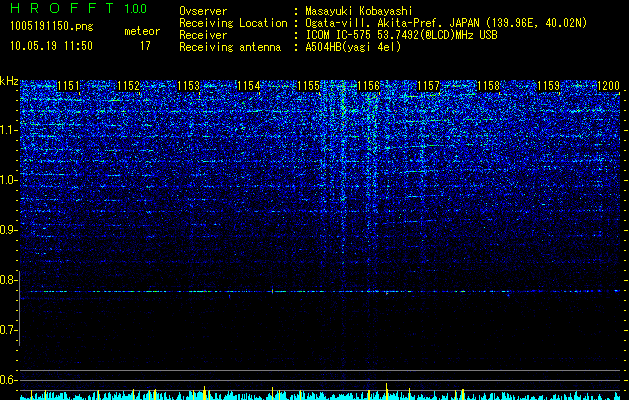
Task: Click the HROFFT 1.0.0 title text
Action: pyautogui.click(x=78, y=8)
